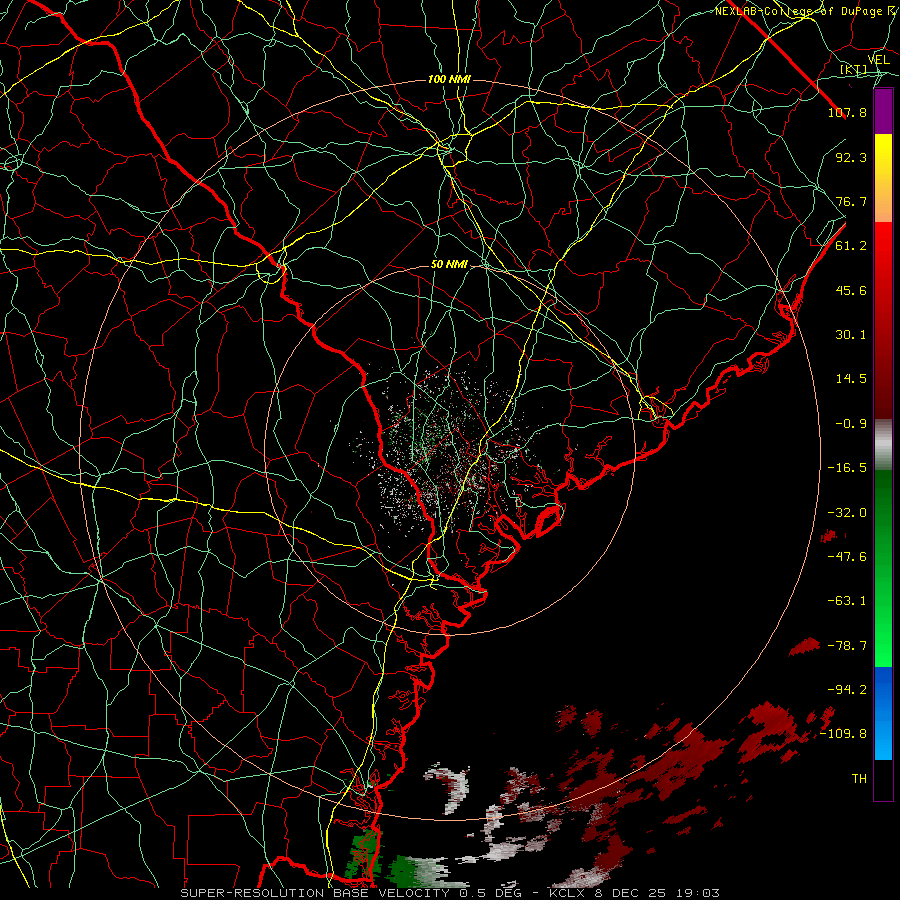The image size is (900, 900).
Task: Click the TH legend label
Action: click(859, 779)
